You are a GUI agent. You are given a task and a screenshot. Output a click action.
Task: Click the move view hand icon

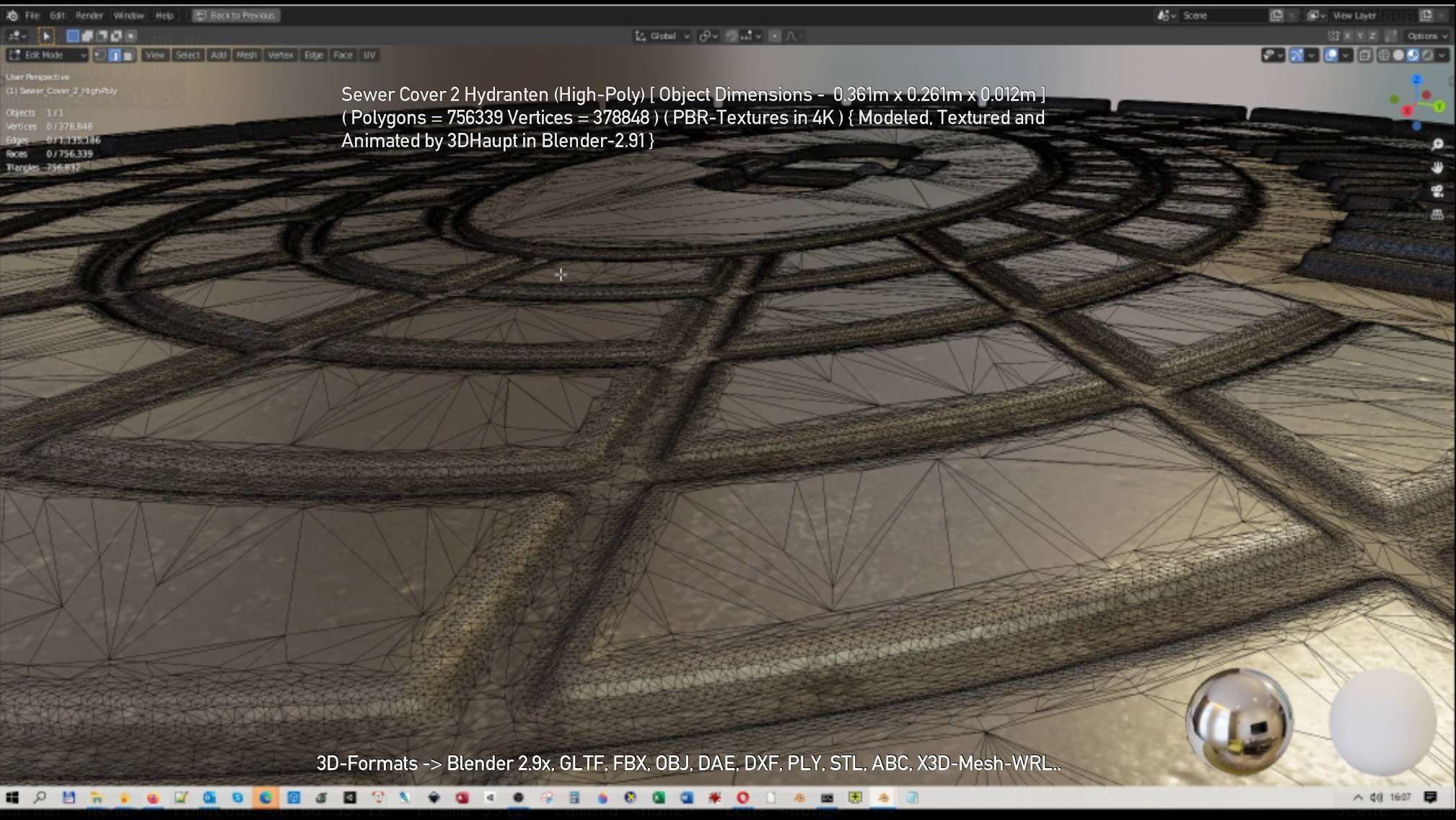[x=1437, y=167]
